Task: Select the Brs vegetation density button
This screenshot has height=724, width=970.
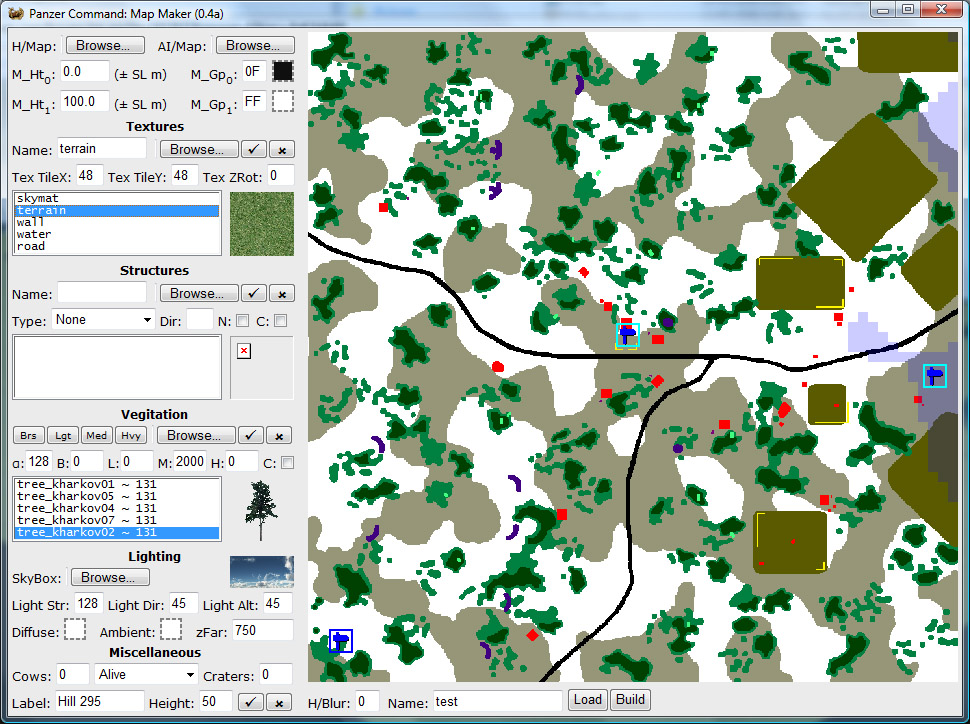Action: [x=28, y=435]
